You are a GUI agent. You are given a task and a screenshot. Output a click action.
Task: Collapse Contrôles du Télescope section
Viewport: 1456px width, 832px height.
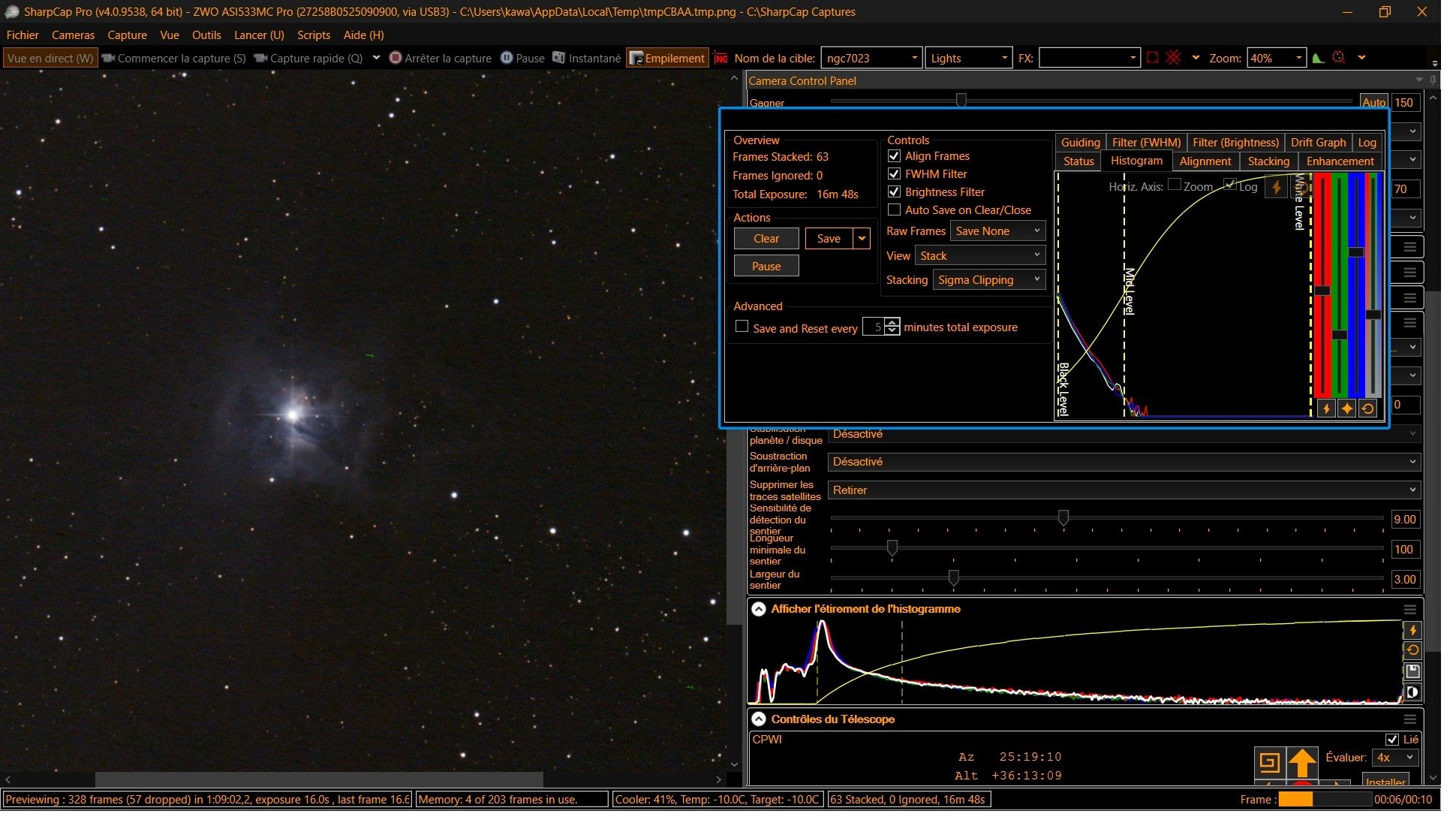coord(759,719)
